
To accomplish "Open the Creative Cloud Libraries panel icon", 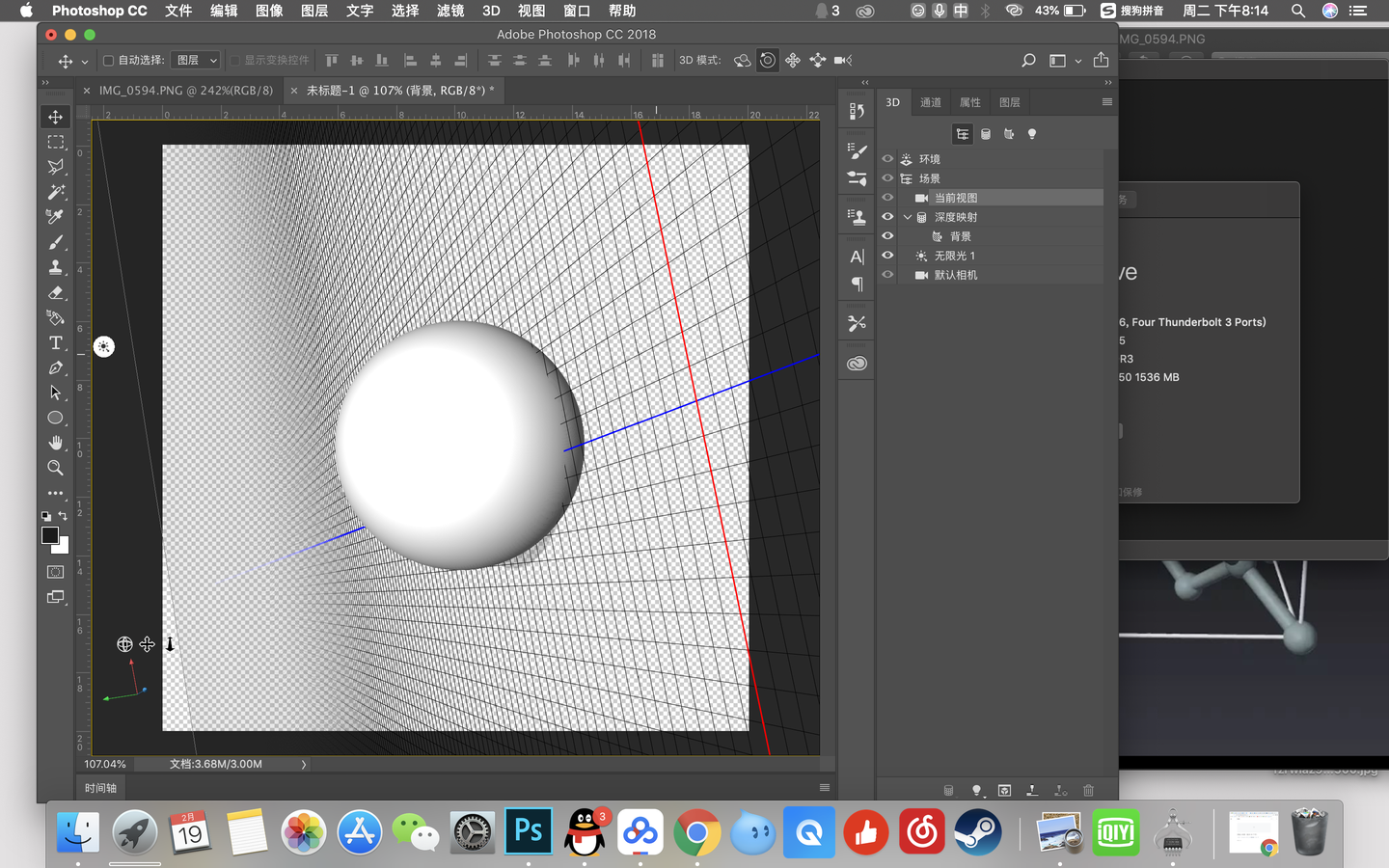I will (x=857, y=364).
